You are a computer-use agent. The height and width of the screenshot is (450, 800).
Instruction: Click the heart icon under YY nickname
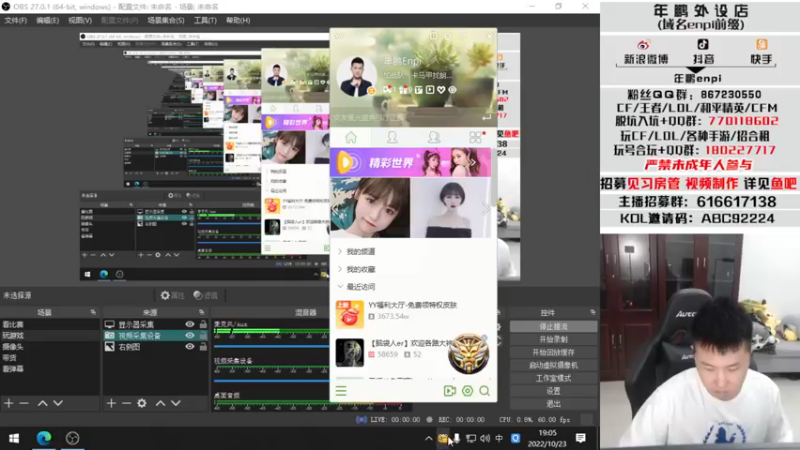441,90
